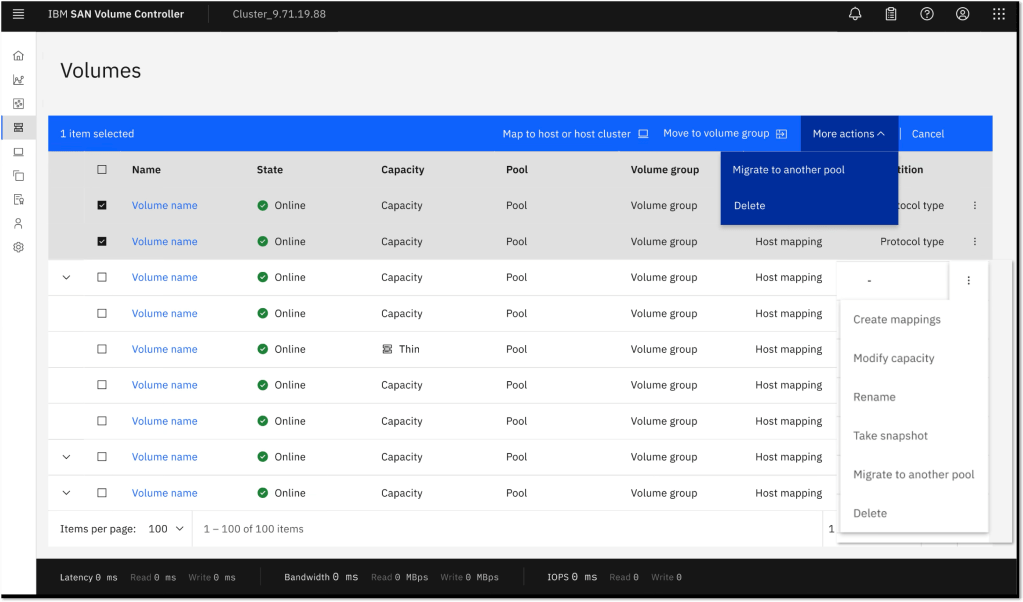
Task: Click Cancel in the selection bar
Action: (x=927, y=134)
